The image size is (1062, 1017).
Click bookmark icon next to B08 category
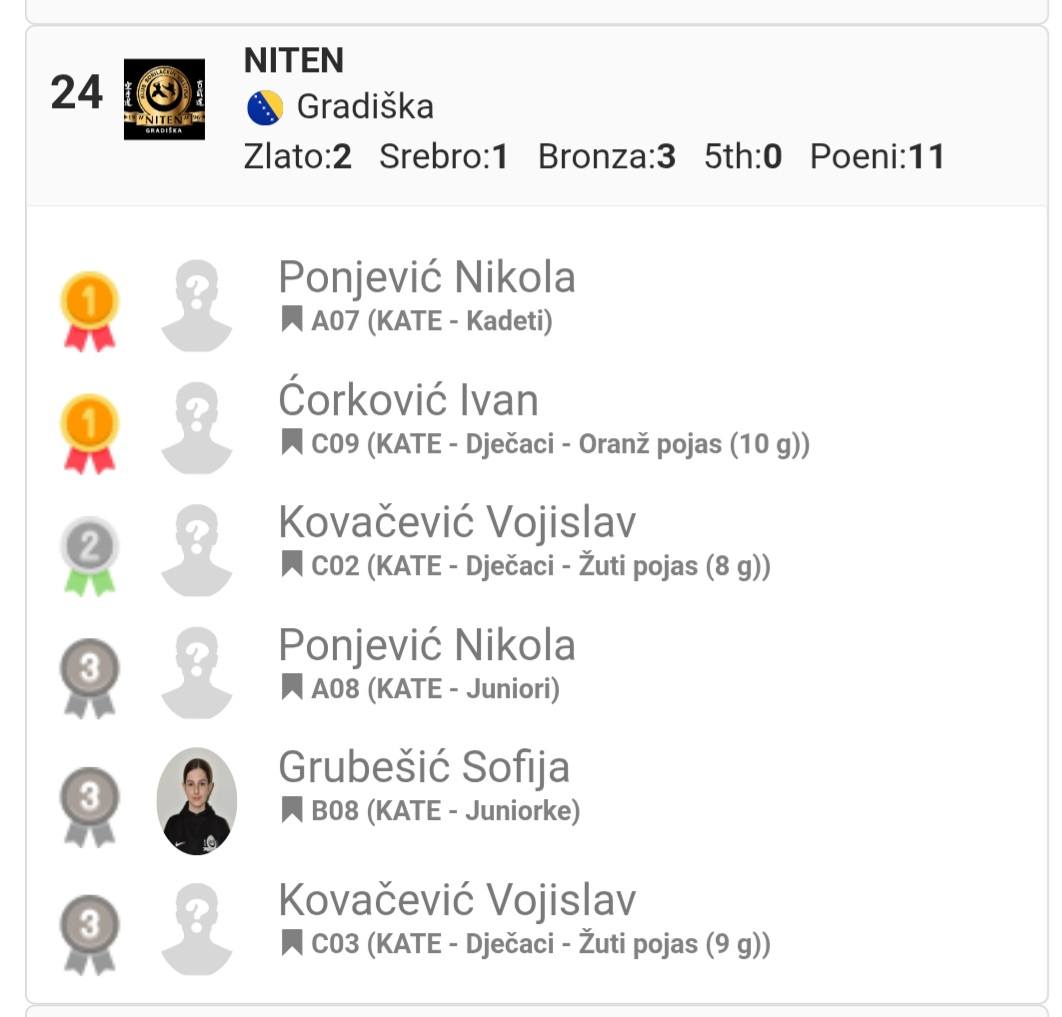(291, 810)
